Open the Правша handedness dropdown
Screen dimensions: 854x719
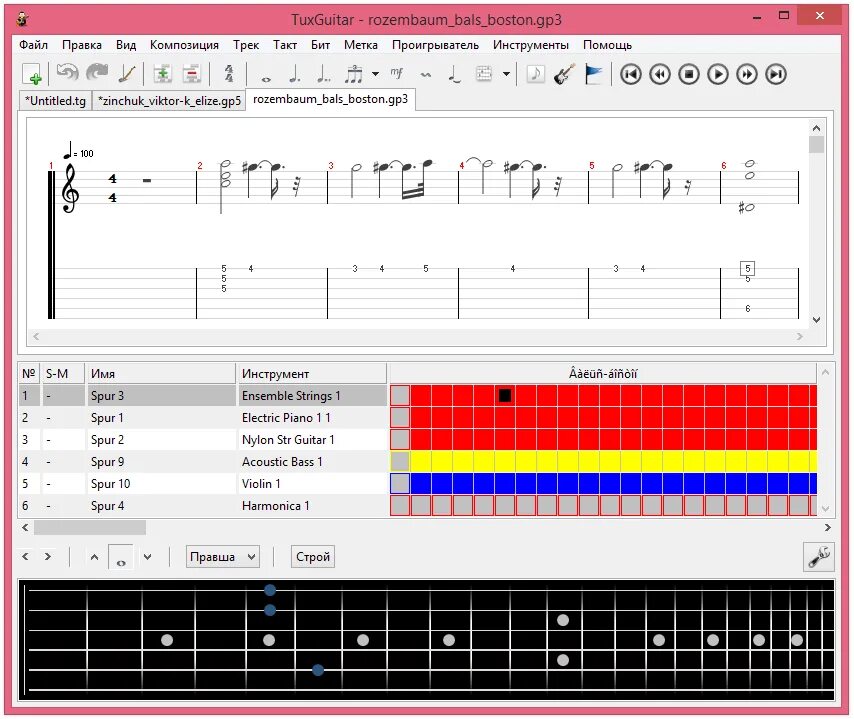[x=222, y=557]
